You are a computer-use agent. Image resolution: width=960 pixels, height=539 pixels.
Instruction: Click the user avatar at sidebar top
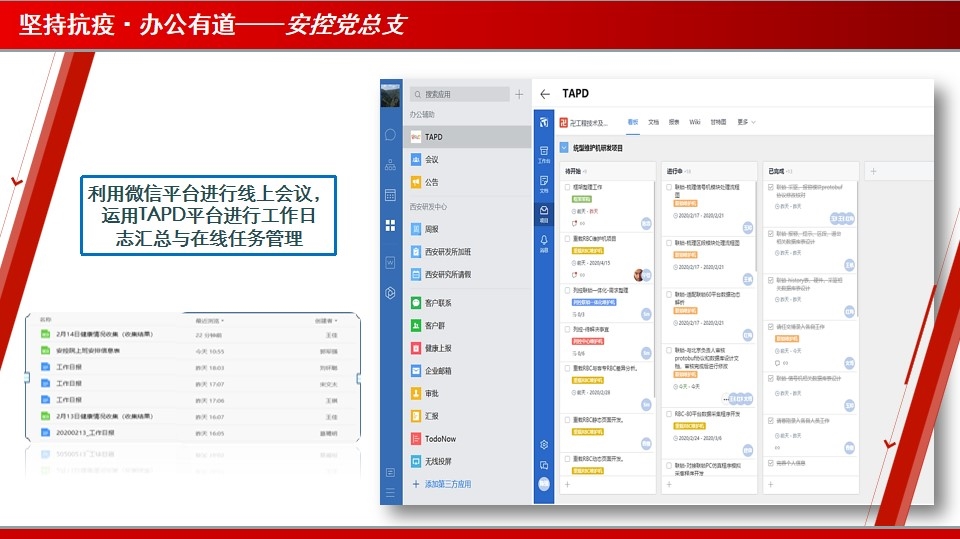pos(390,96)
